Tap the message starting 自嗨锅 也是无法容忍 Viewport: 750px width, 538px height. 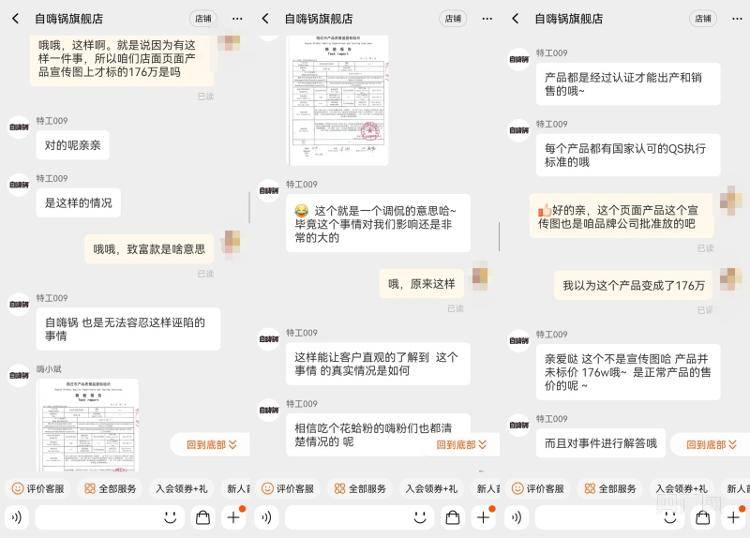[x=128, y=329]
